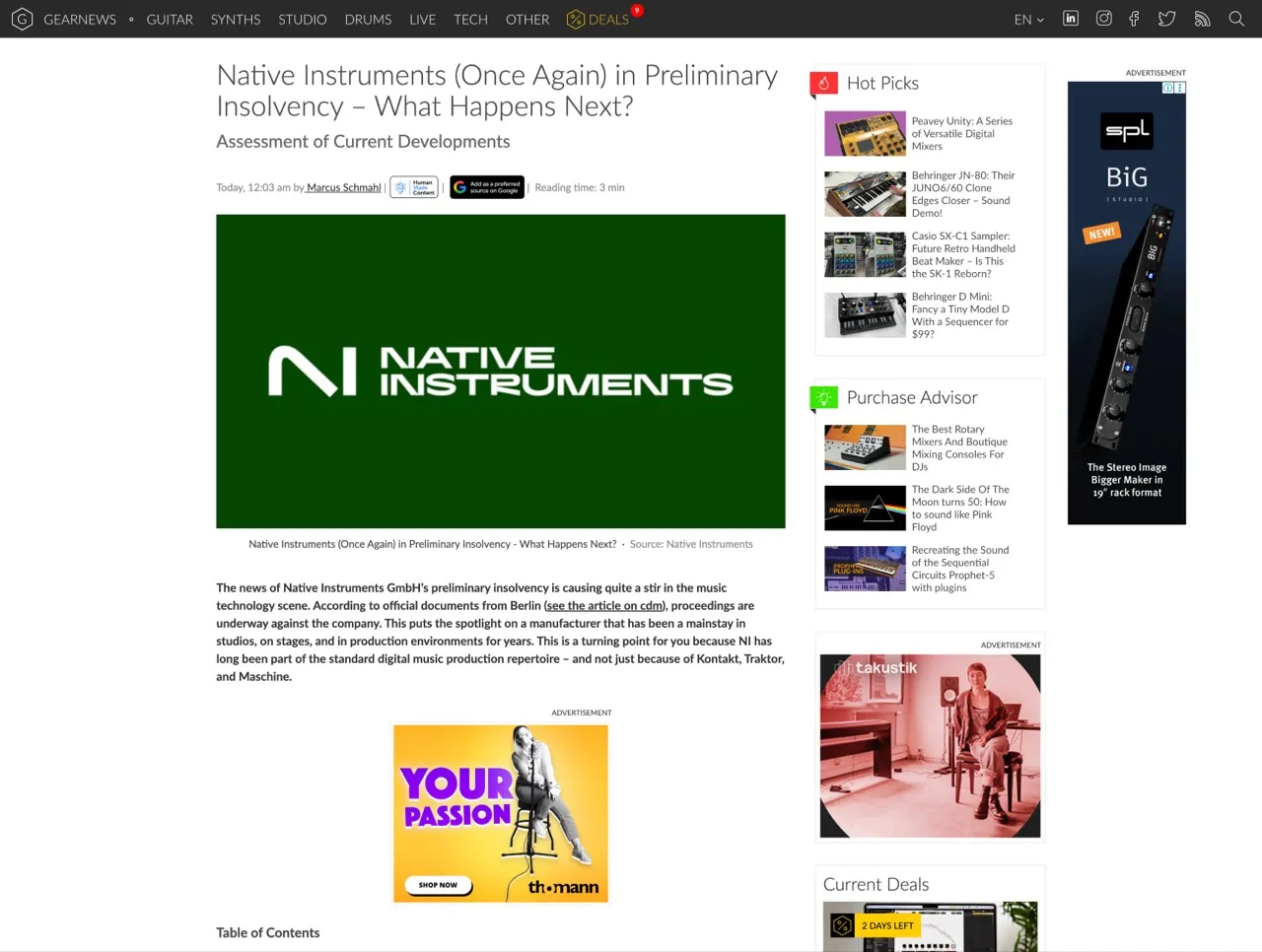Open the RSS feed icon
The image size is (1262, 952).
(x=1202, y=18)
